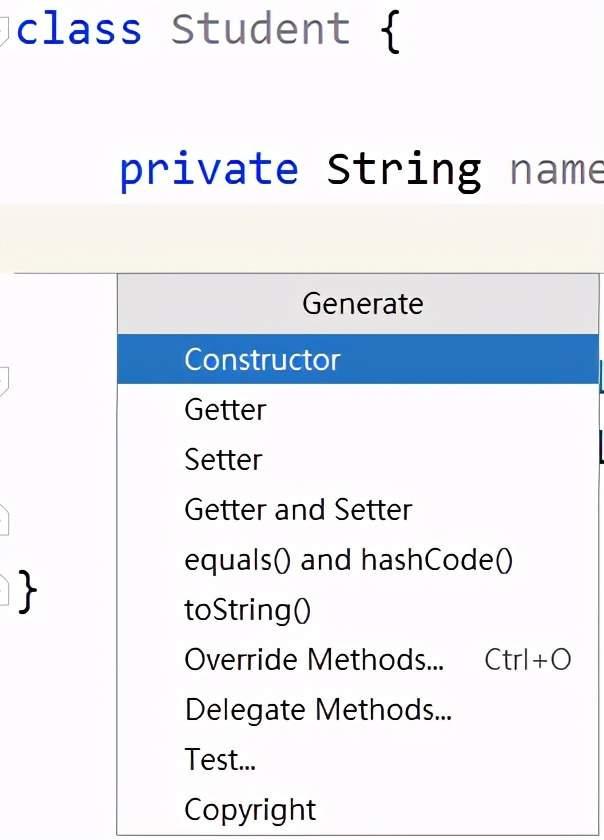This screenshot has height=840, width=604.
Task: Place the caret on the Student class name
Action: point(260,29)
